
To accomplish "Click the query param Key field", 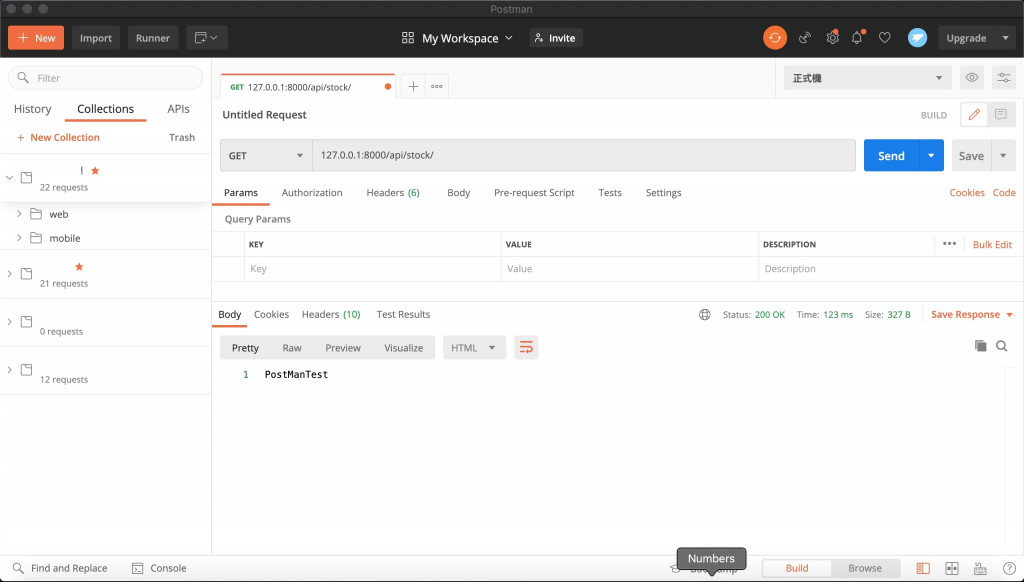I will click(372, 268).
